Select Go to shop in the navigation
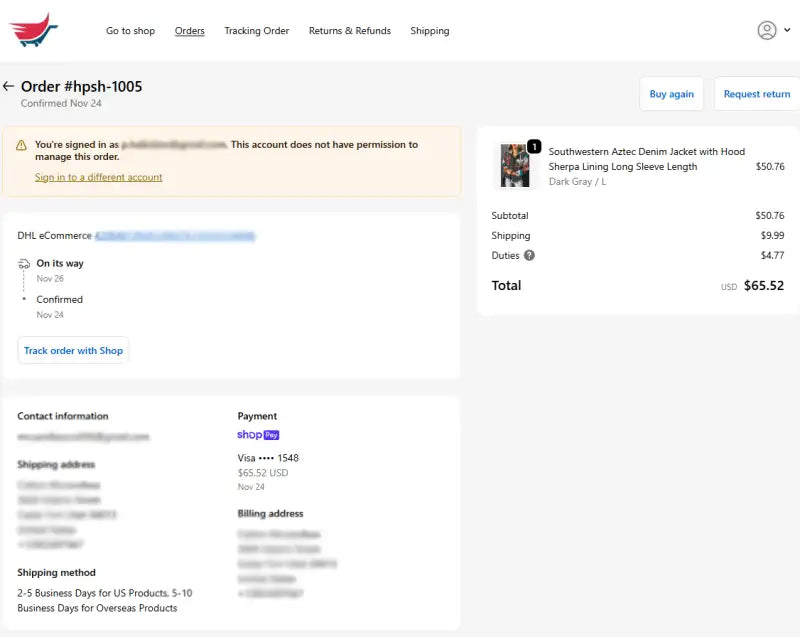 (x=130, y=31)
